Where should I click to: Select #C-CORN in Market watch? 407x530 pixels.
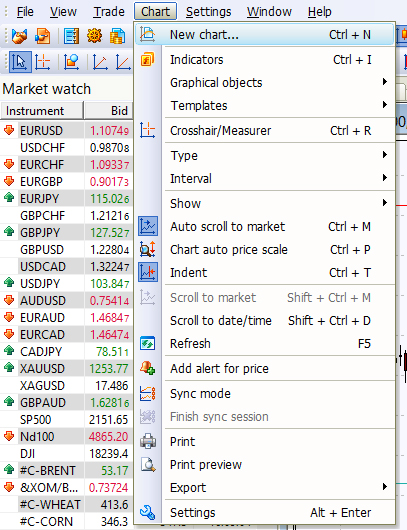(x=46, y=522)
